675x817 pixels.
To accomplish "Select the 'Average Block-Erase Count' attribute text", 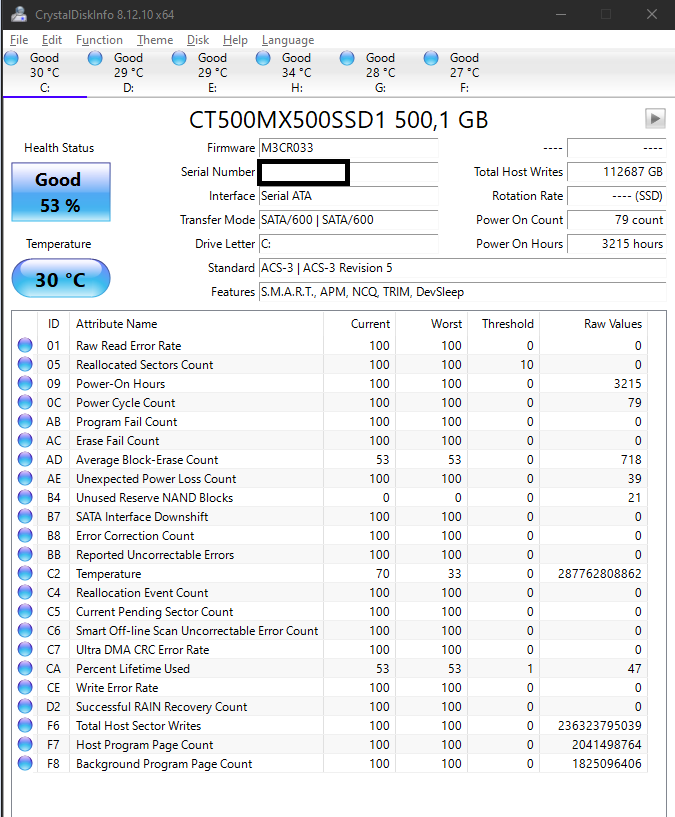I will (x=147, y=460).
